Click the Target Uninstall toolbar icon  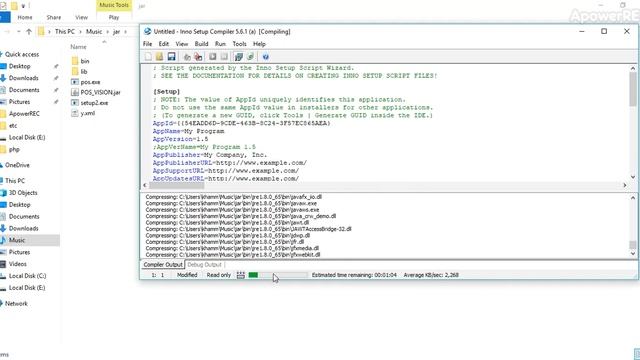coord(250,57)
